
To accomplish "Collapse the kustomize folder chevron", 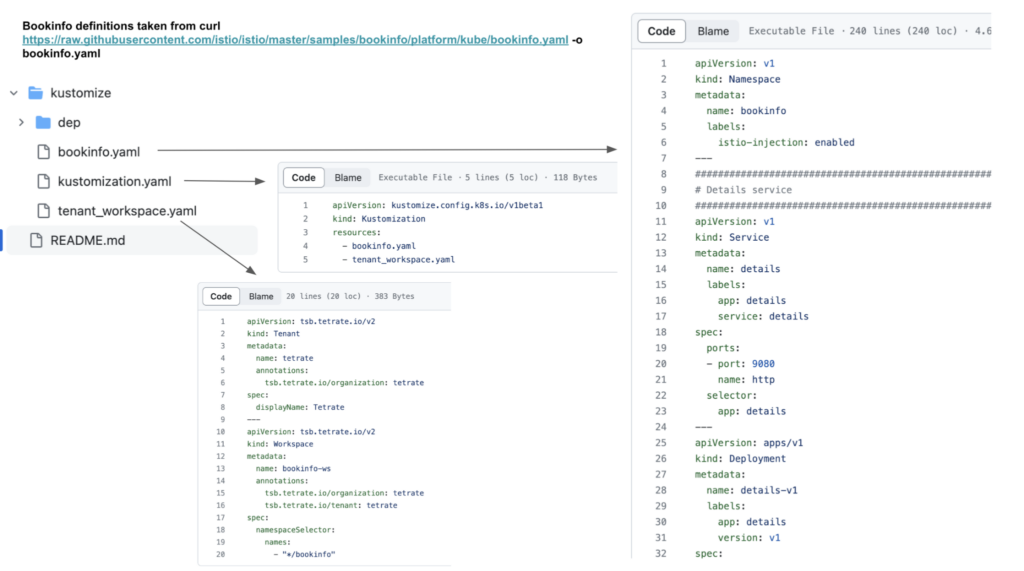I will (14, 93).
